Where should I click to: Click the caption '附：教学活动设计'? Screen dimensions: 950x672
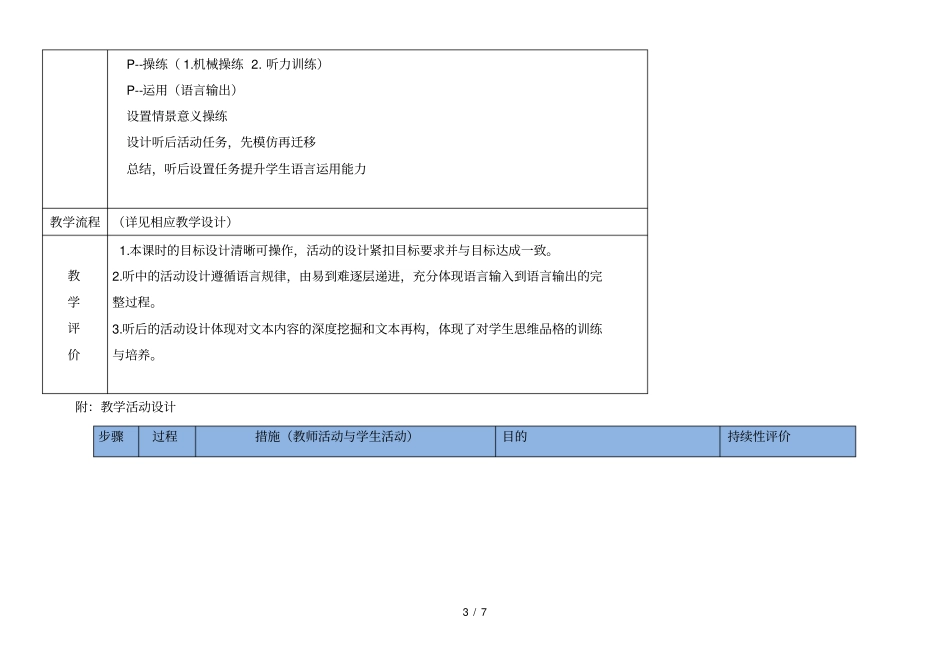(125, 407)
